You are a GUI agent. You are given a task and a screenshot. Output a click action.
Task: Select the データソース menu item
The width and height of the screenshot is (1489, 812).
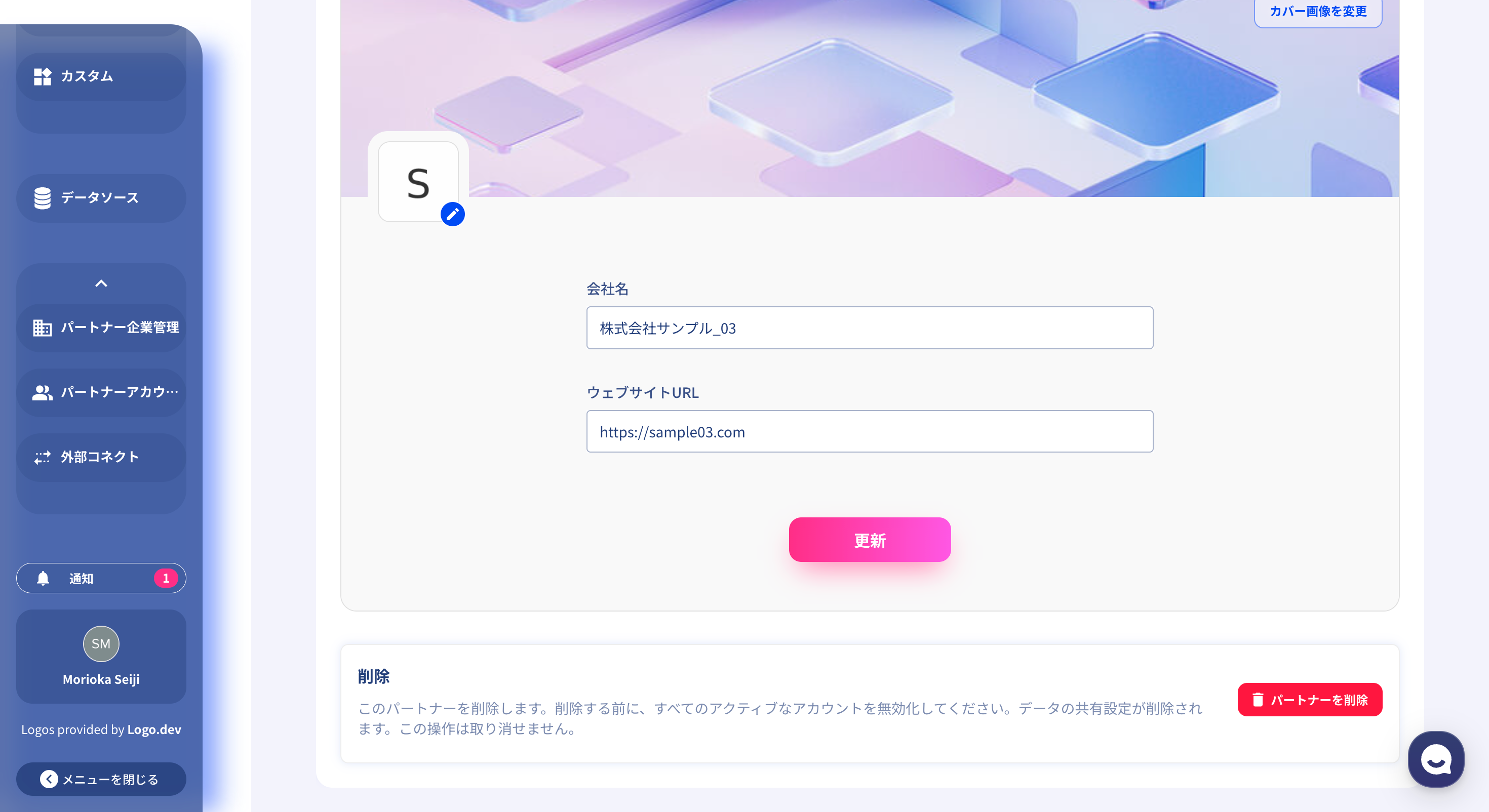point(100,198)
